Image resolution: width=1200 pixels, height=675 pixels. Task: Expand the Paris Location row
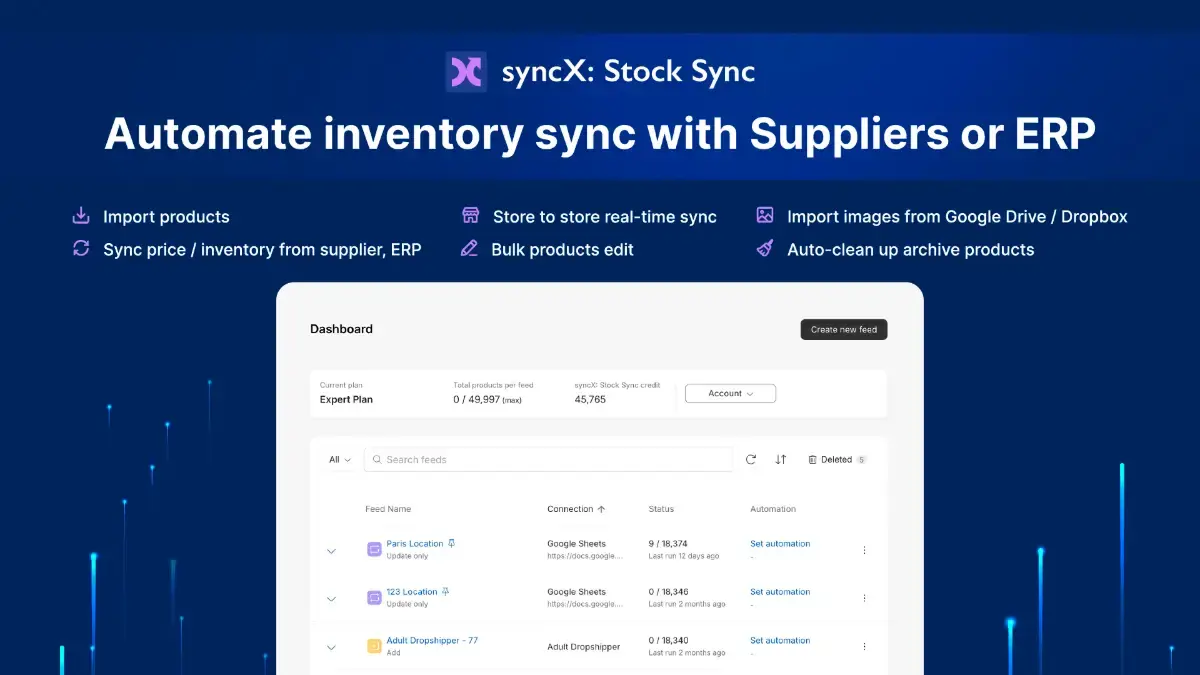pyautogui.click(x=331, y=550)
